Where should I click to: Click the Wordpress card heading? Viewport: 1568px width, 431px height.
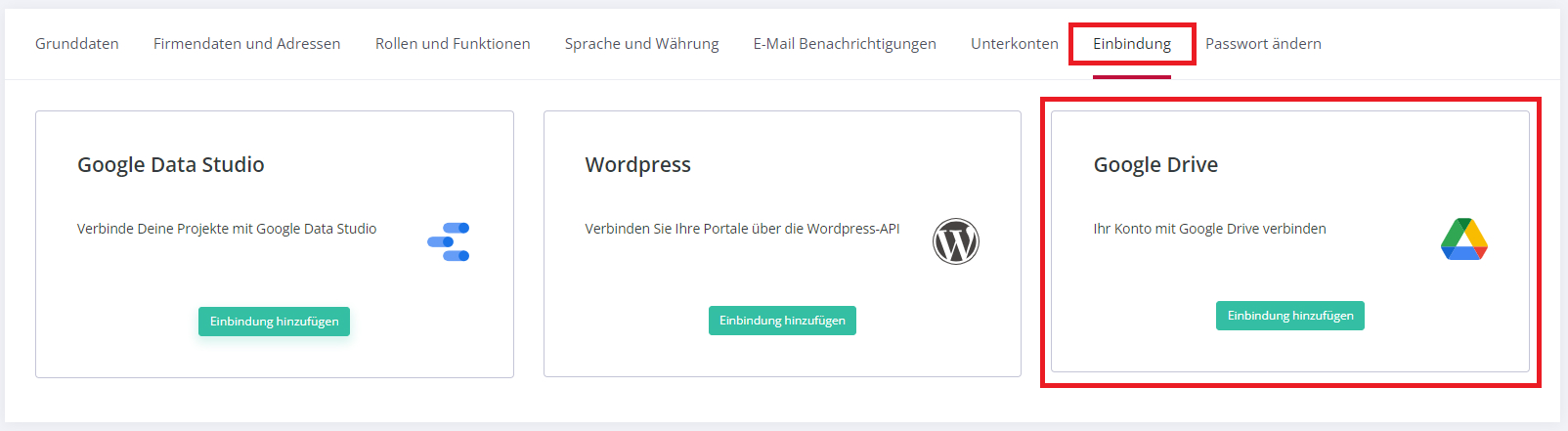638,164
